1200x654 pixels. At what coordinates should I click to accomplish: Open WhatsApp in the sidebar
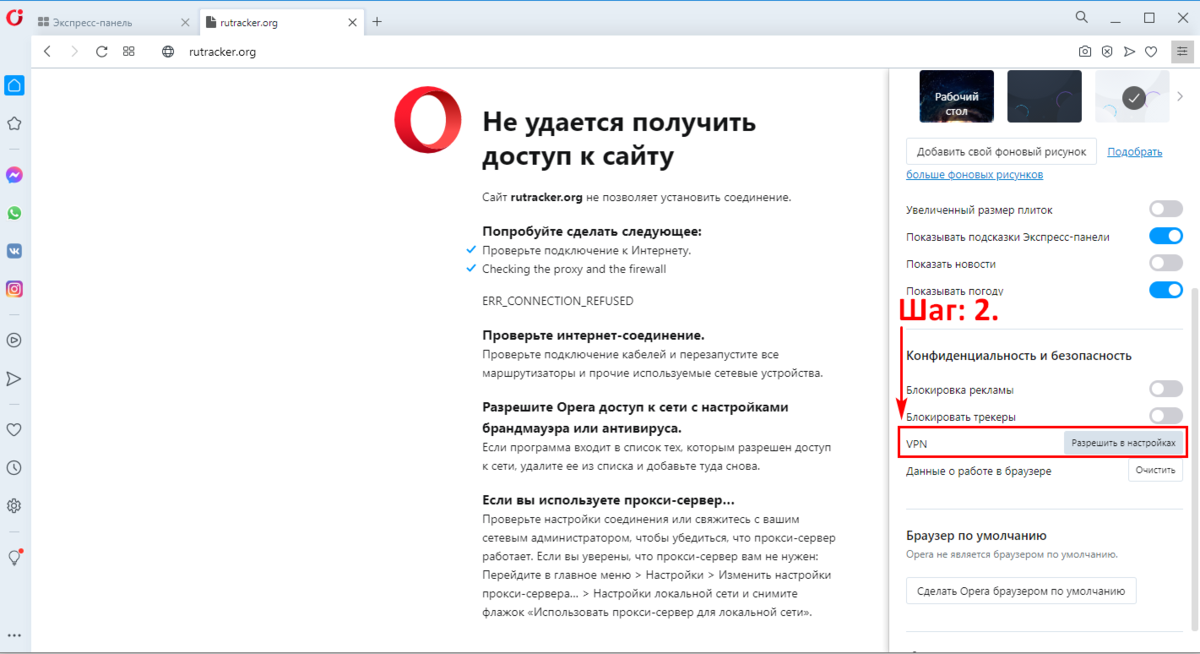14,213
